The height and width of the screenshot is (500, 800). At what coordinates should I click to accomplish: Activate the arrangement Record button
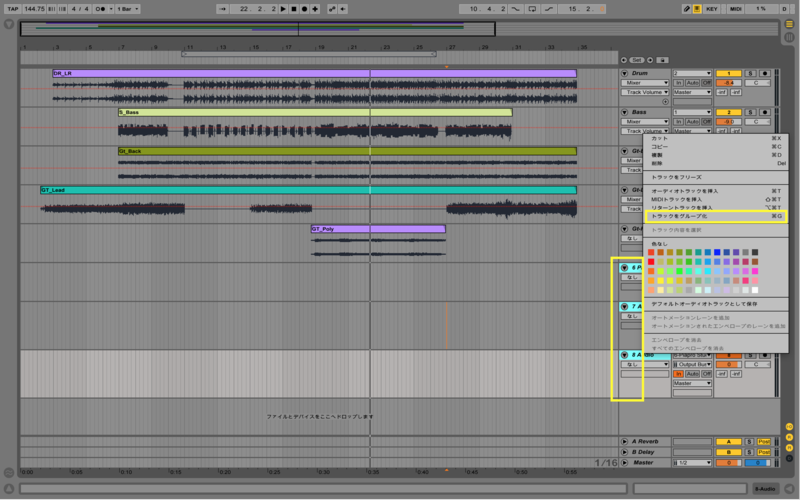(x=305, y=9)
